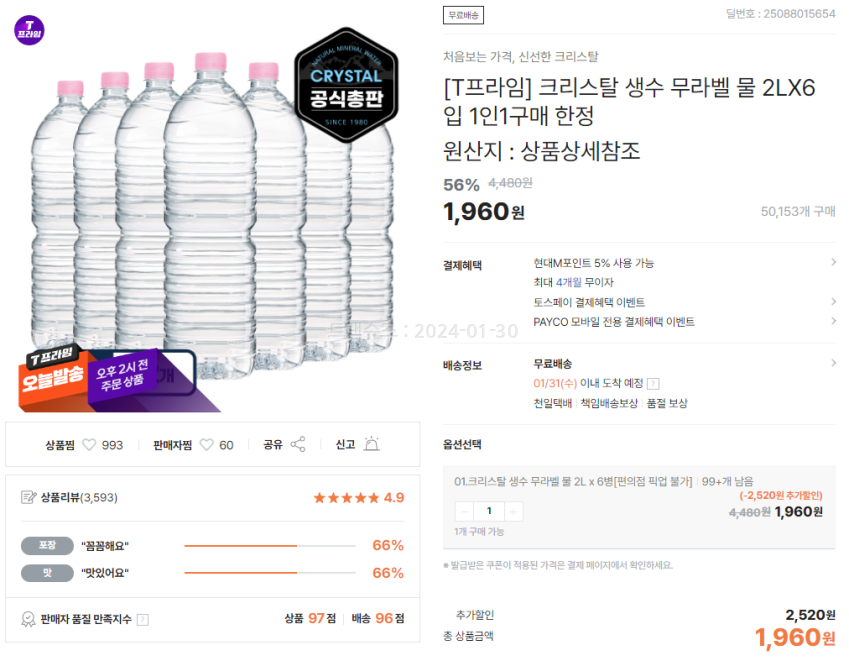Increase quantity with the plus button
This screenshot has width=849, height=661.
pyautogui.click(x=513, y=511)
